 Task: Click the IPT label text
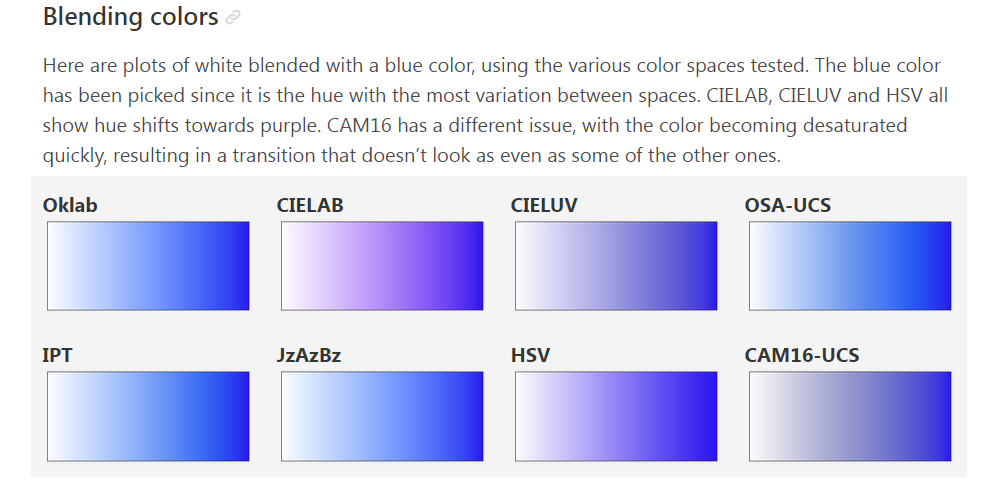tap(57, 356)
